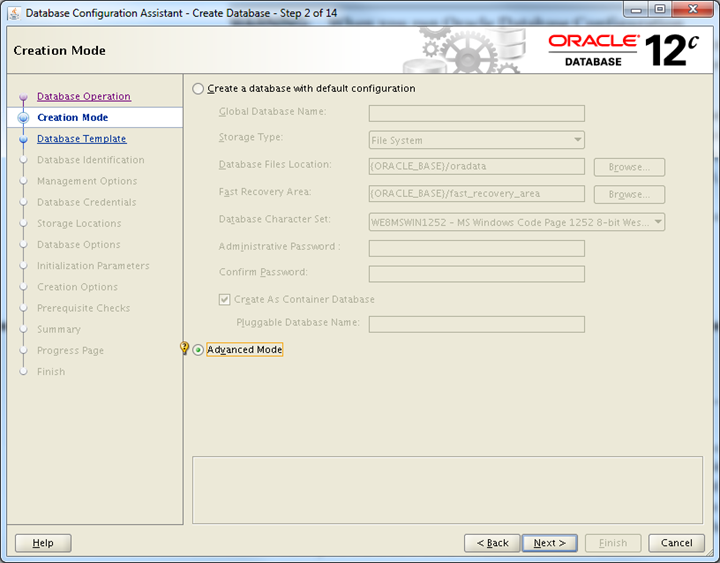The height and width of the screenshot is (563, 720).
Task: Click the Next button
Action: click(550, 543)
